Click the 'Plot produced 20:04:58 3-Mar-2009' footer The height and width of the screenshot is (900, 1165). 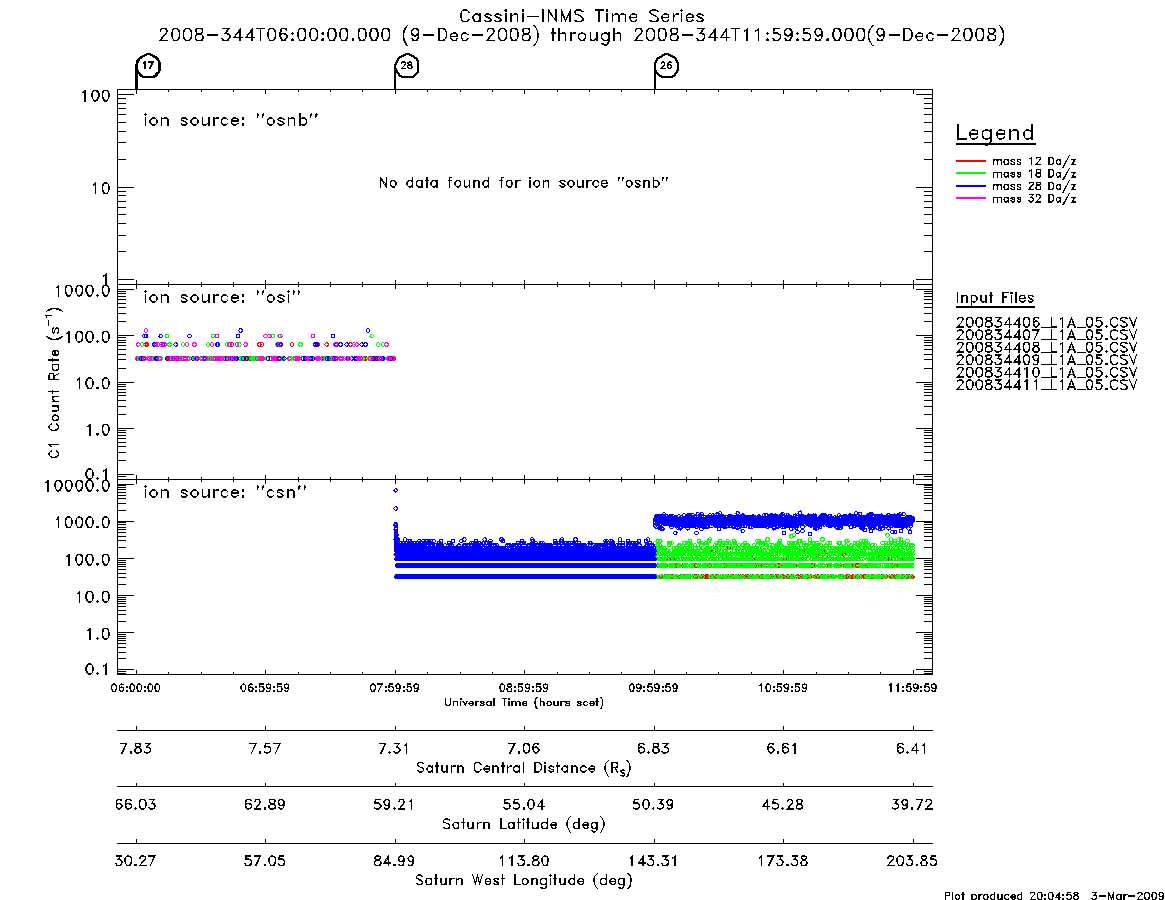tap(1054, 895)
